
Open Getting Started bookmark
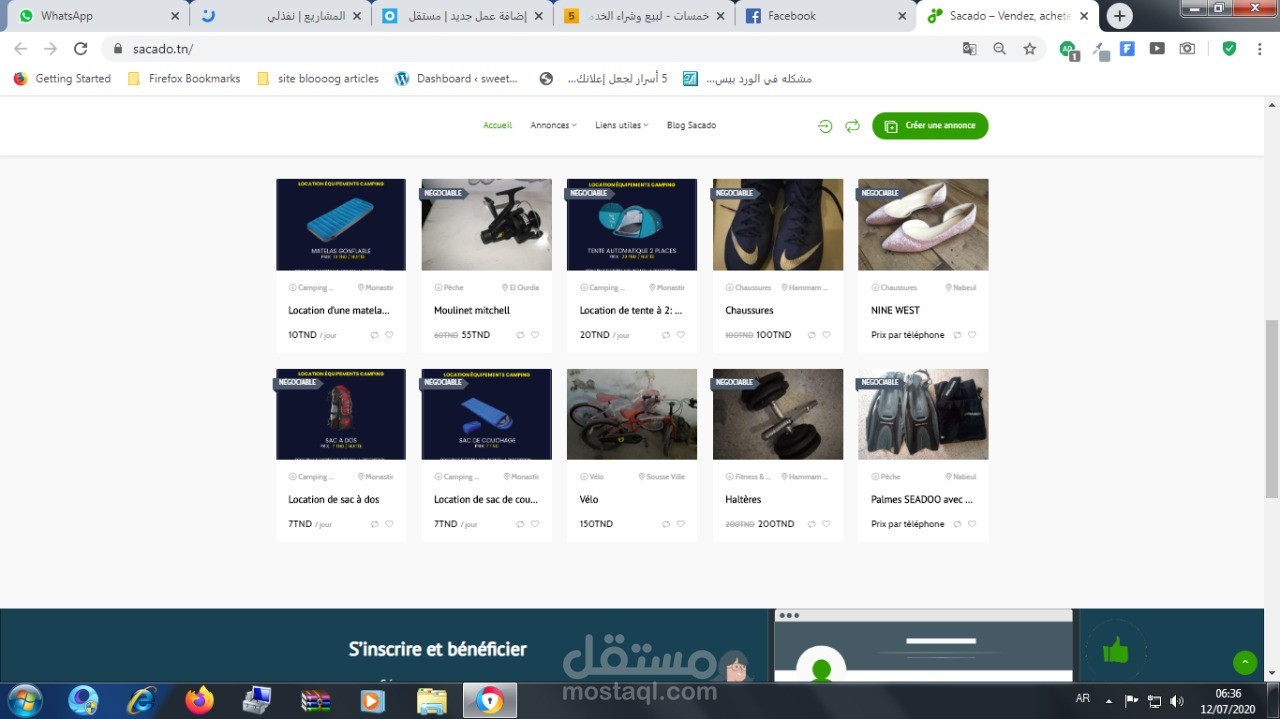tap(62, 78)
